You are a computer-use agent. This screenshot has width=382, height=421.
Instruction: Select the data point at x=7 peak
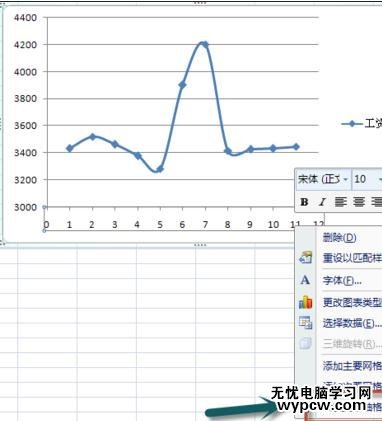click(x=205, y=44)
